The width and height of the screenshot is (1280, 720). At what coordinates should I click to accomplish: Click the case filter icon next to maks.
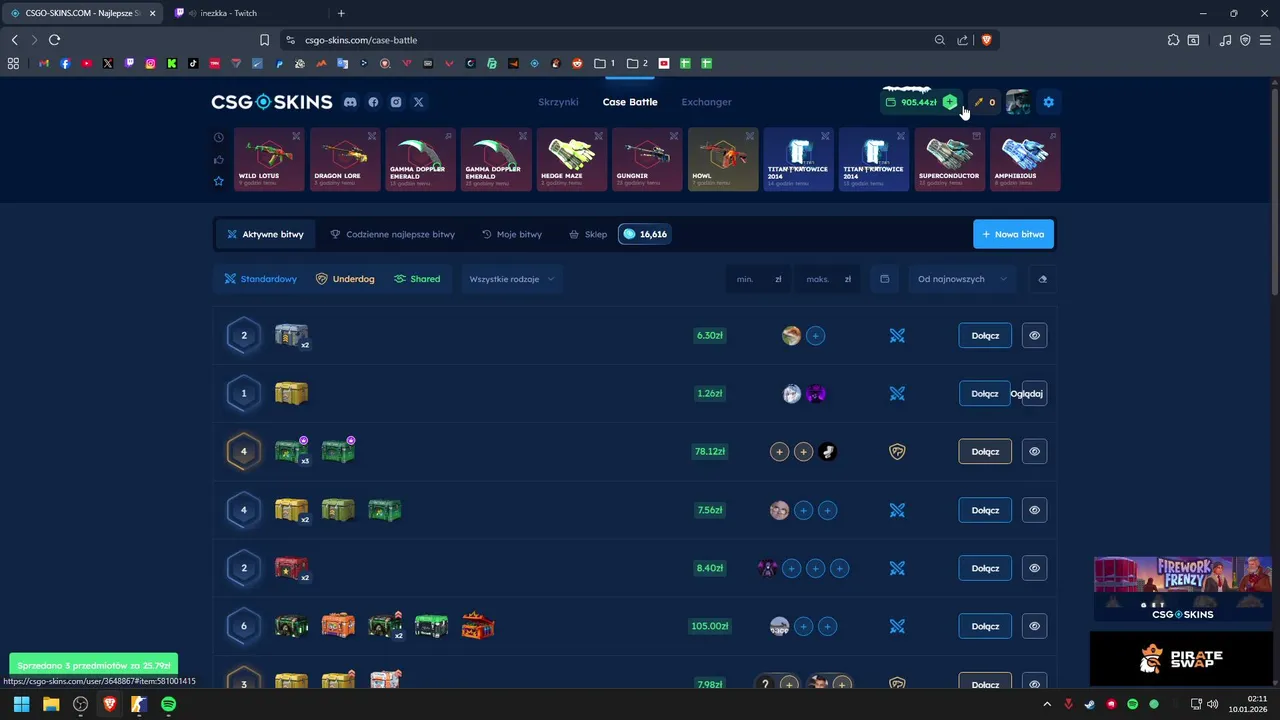click(884, 279)
